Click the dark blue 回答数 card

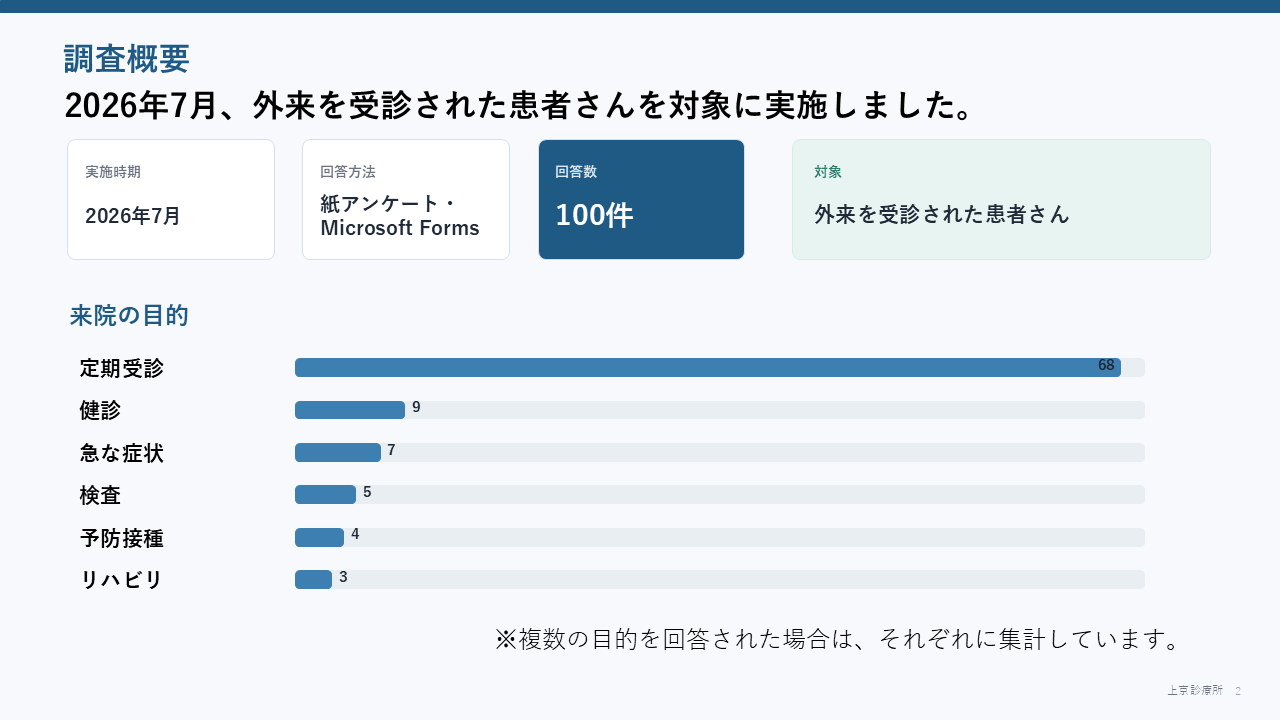coord(641,200)
